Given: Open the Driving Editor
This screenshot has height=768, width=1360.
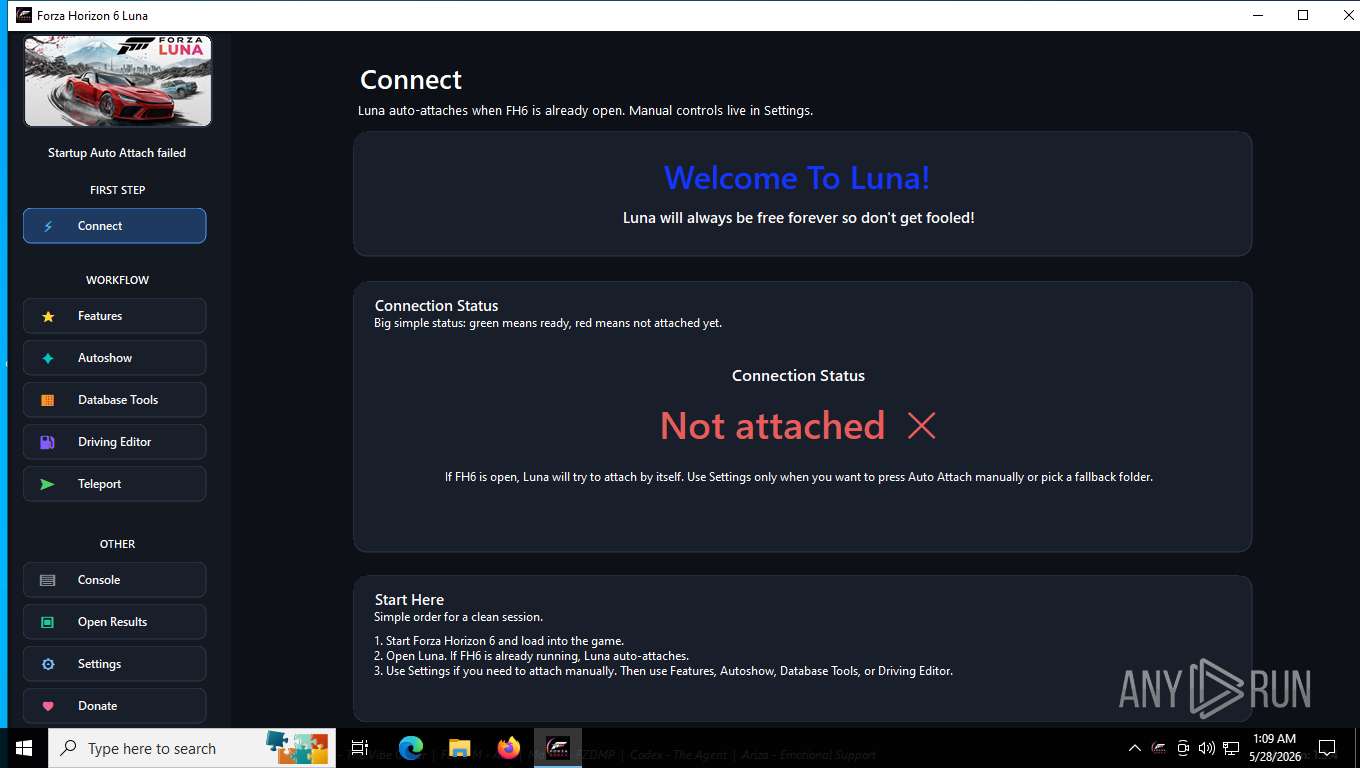Looking at the screenshot, I should click(x=114, y=442).
